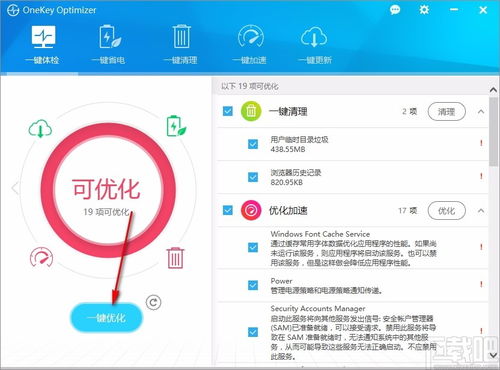Click the red speedometer icon beside the ring
This screenshot has height=370, width=500.
pos(42,257)
